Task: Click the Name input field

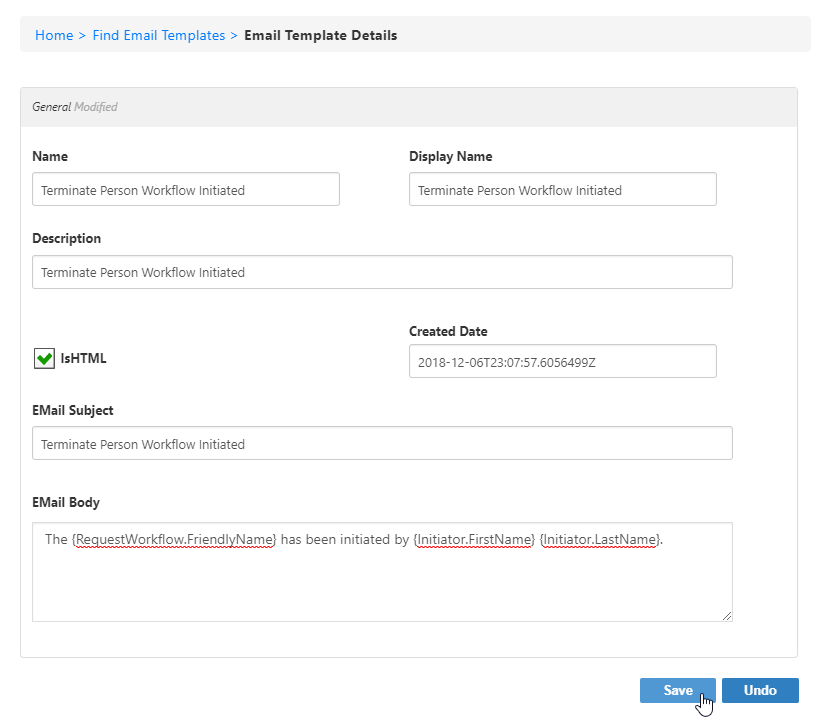Action: pyautogui.click(x=185, y=189)
